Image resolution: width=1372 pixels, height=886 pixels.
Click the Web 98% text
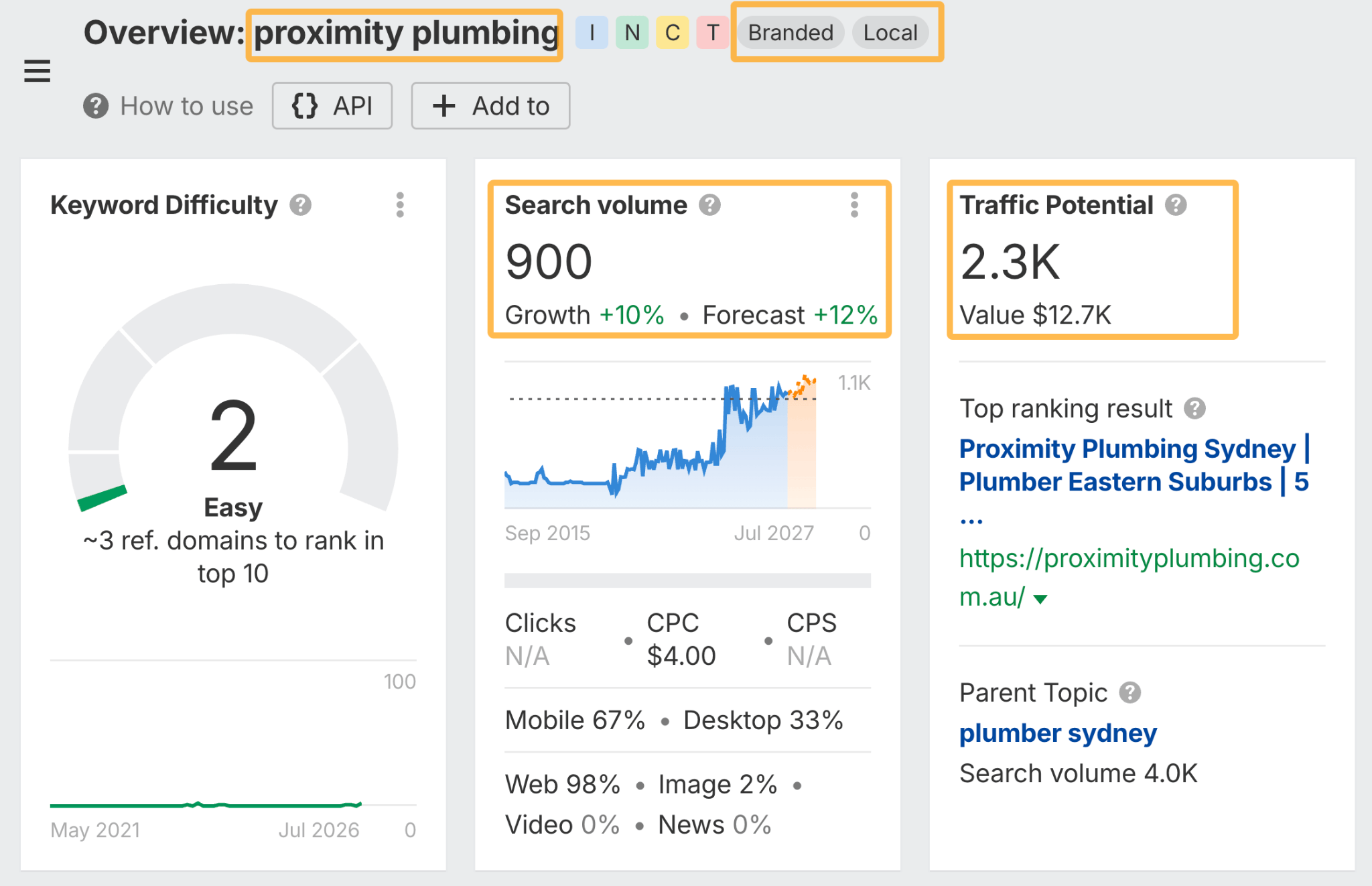coord(563,784)
